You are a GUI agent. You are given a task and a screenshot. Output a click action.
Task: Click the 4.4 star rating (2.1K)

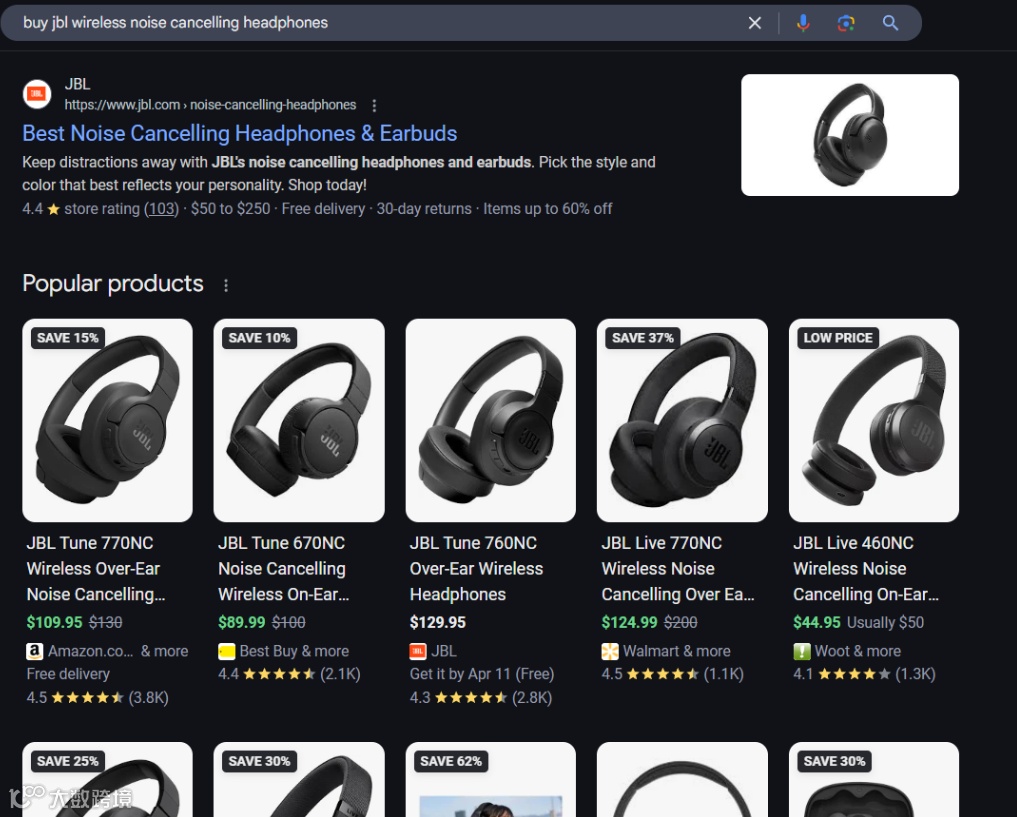click(289, 674)
